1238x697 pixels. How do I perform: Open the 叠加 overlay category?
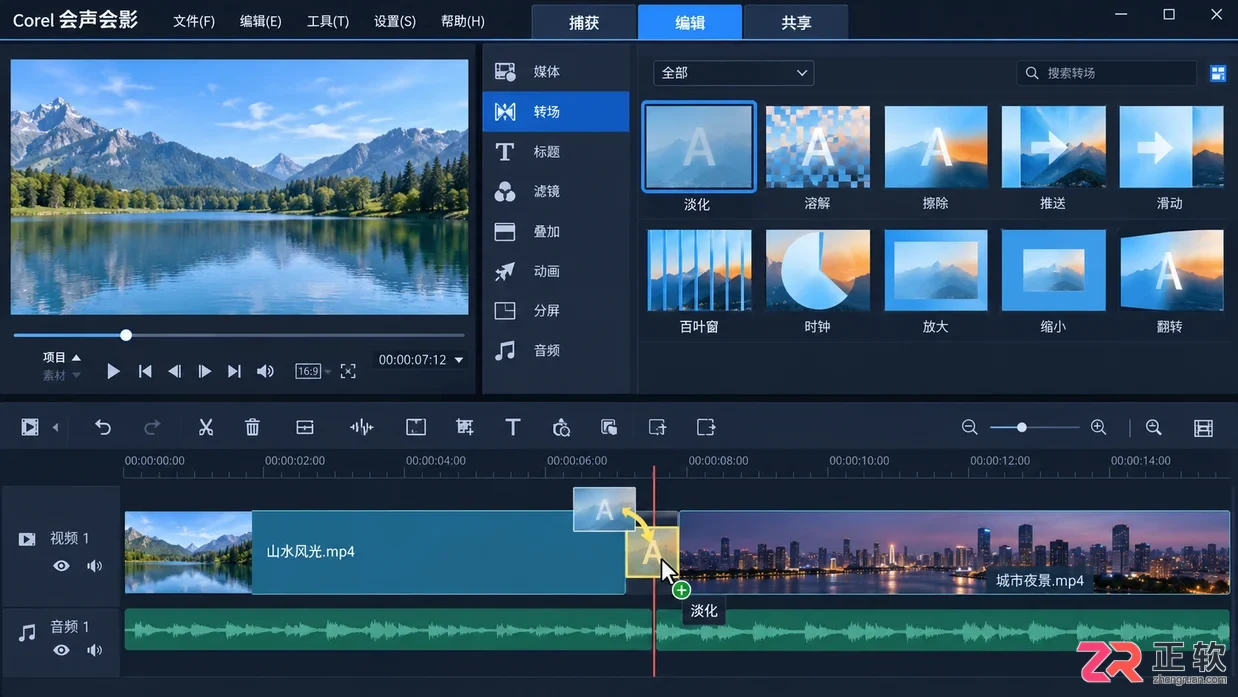tap(556, 231)
